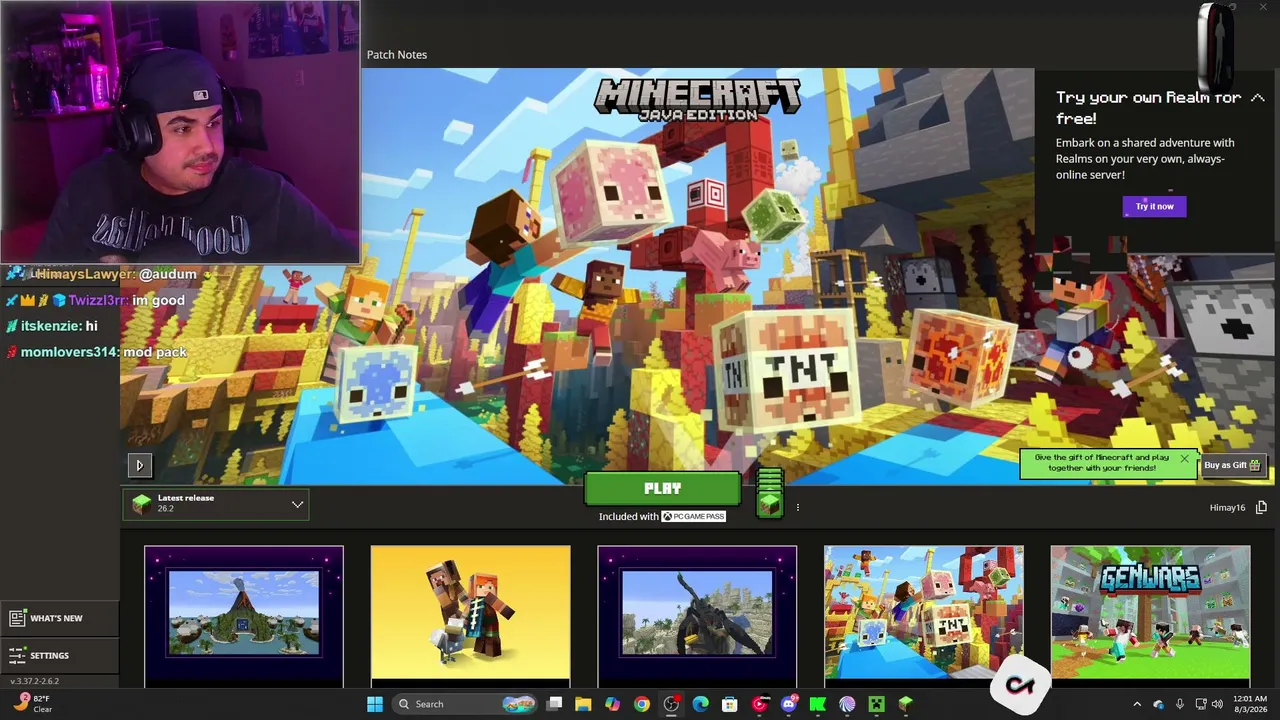This screenshot has width=1280, height=720.
Task: Click the stacked grass blocks installations icon
Action: click(x=769, y=493)
